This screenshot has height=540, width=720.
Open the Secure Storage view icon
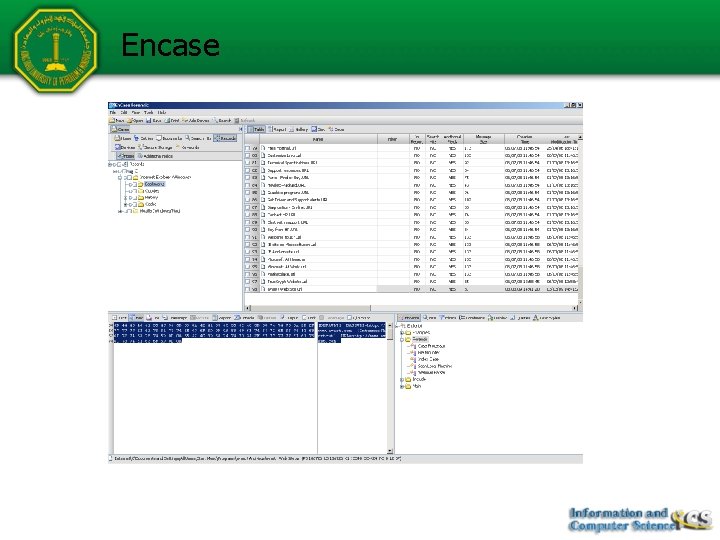coord(155,147)
